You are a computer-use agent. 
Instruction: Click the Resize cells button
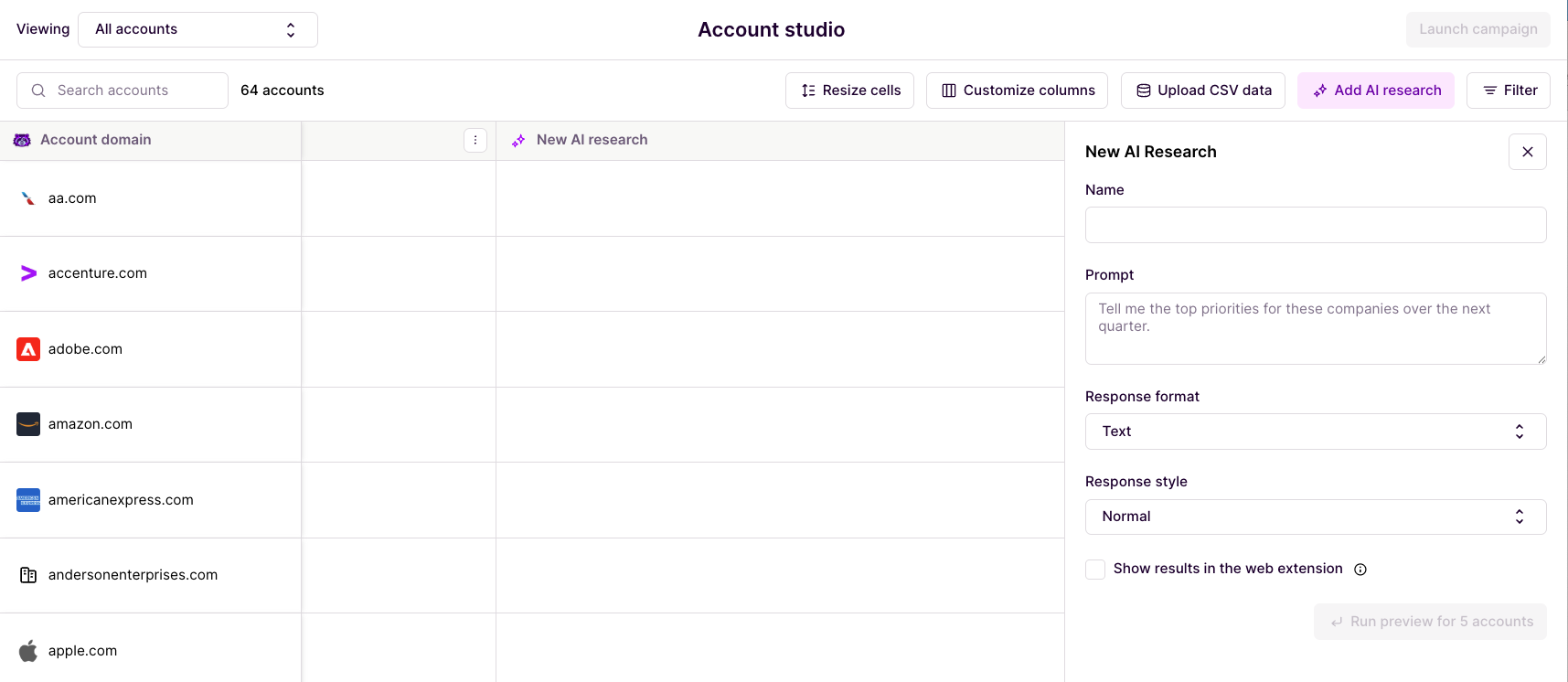[849, 91]
